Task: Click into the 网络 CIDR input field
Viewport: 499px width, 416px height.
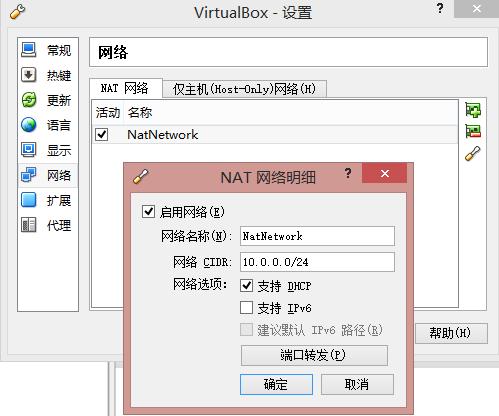Action: coord(317,262)
